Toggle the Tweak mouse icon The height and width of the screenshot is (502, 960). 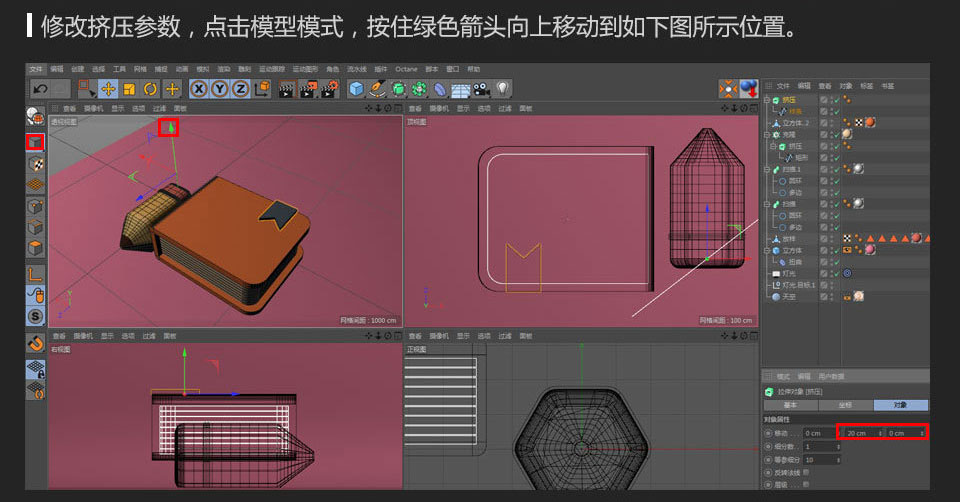click(x=36, y=295)
